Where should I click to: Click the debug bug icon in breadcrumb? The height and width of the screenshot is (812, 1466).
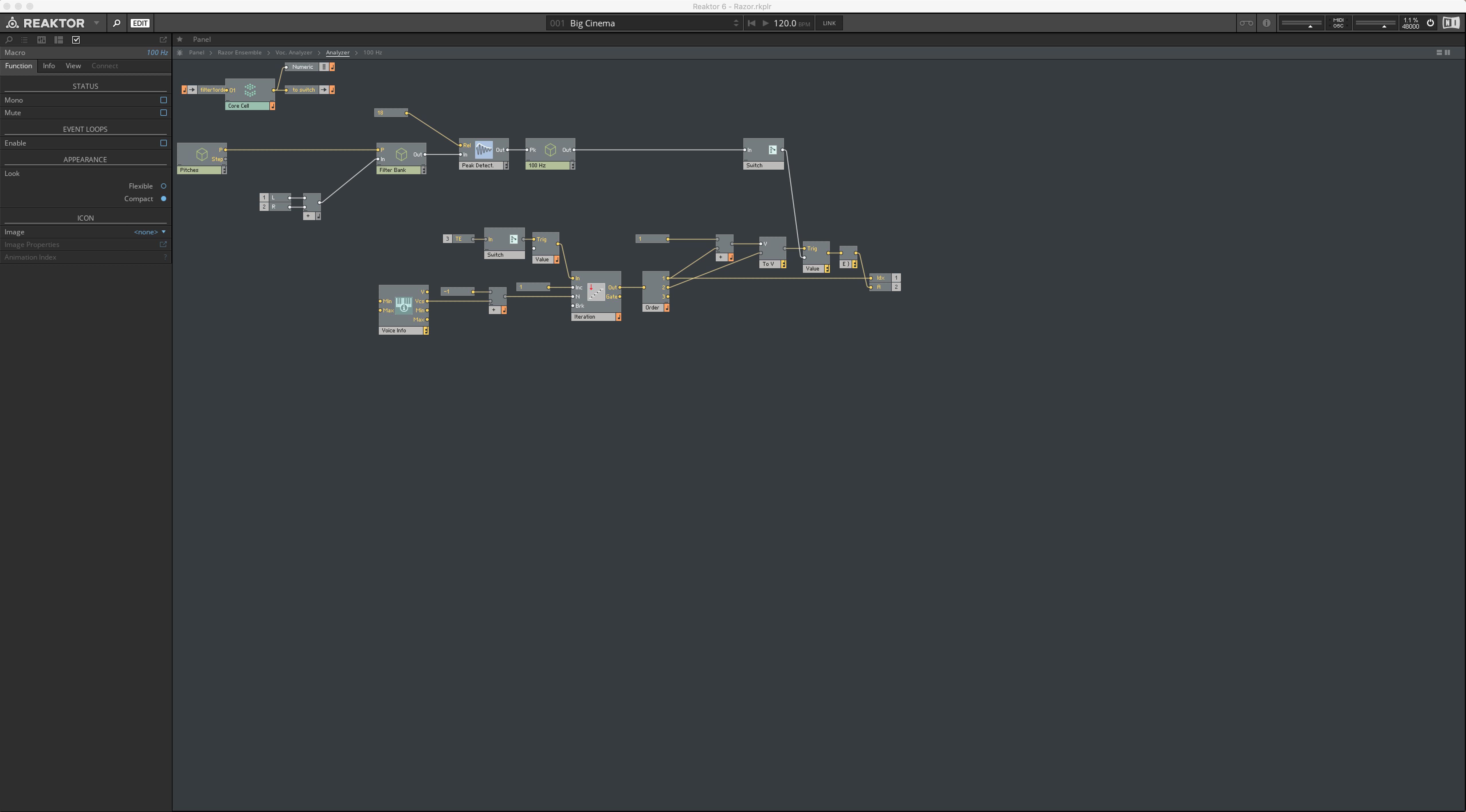pyautogui.click(x=180, y=52)
